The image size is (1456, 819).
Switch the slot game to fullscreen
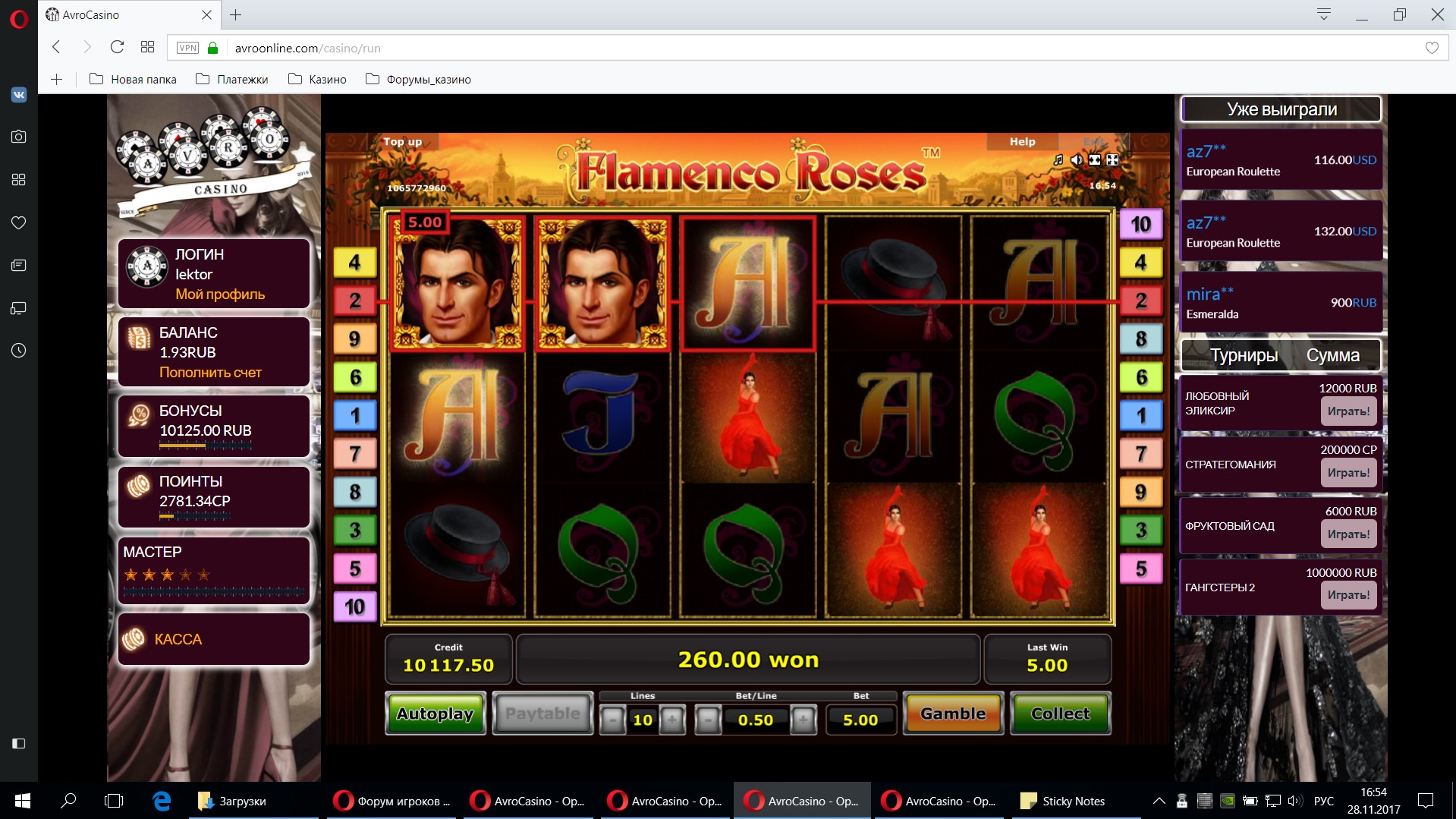tap(1112, 159)
